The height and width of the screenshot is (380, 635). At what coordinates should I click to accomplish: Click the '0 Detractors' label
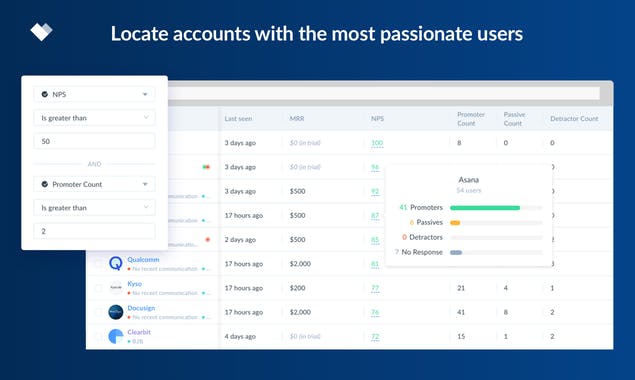pyautogui.click(x=422, y=237)
